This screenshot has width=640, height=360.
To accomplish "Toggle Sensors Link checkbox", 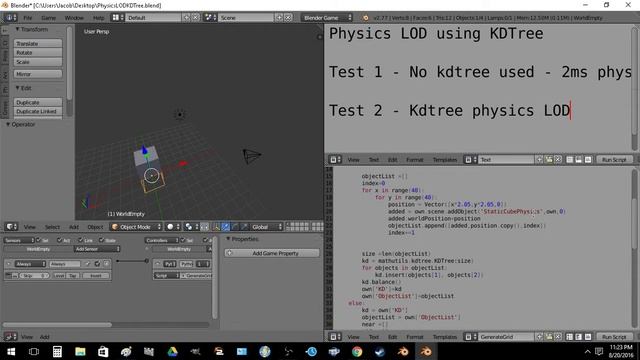I will coord(81,240).
